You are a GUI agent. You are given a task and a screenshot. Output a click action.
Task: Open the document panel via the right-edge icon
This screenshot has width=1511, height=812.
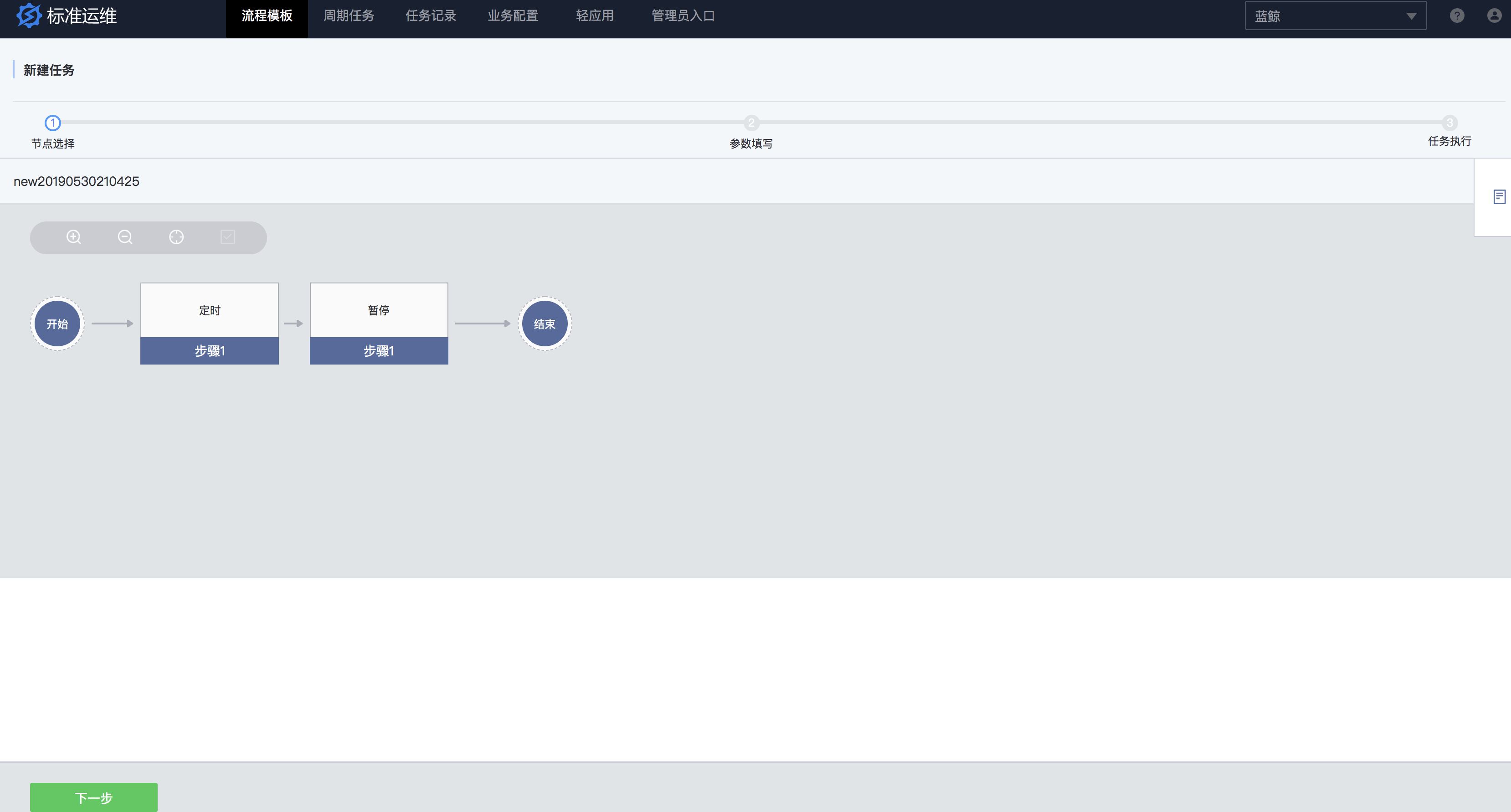(1499, 196)
